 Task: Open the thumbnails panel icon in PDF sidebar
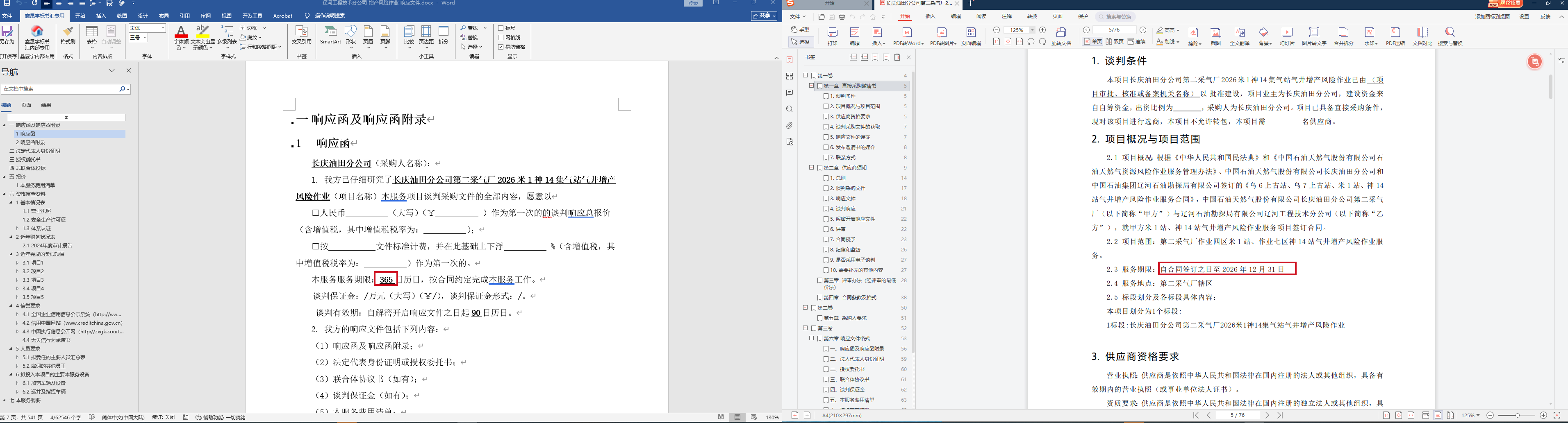pos(790,77)
